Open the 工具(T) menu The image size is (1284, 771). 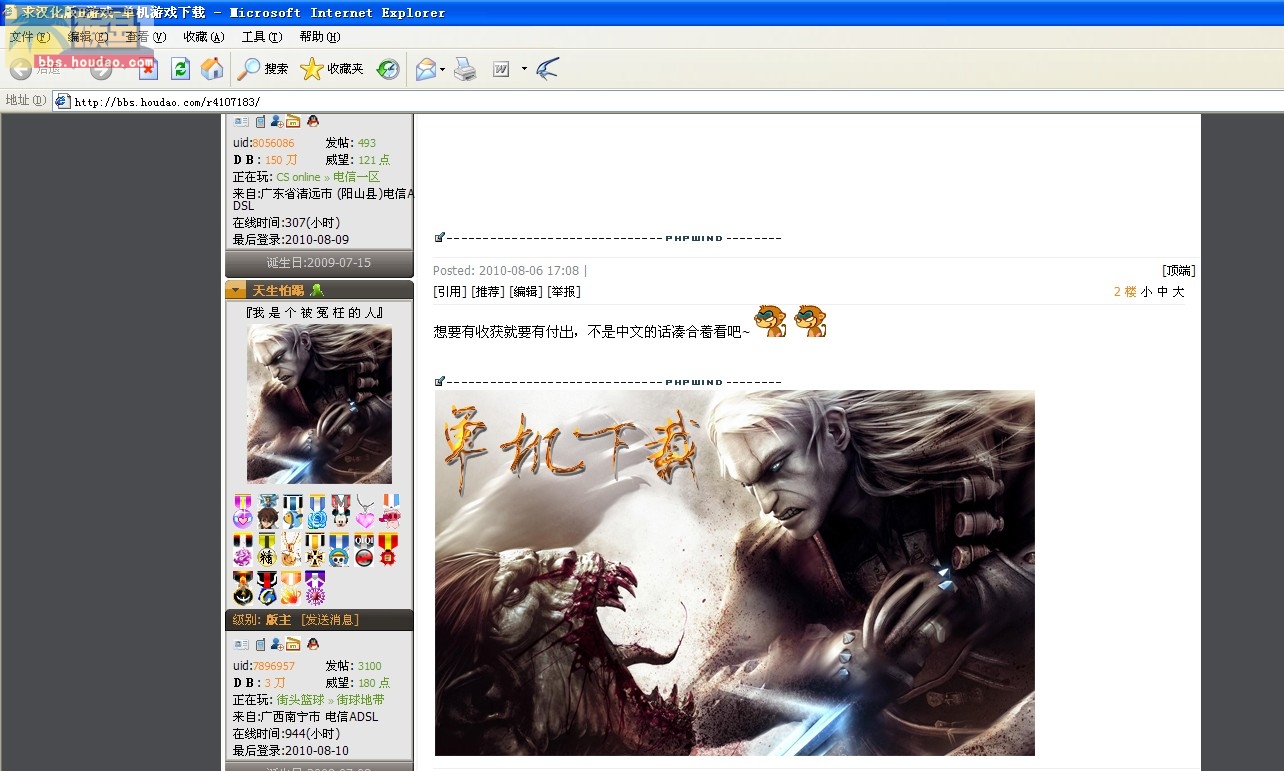point(262,37)
